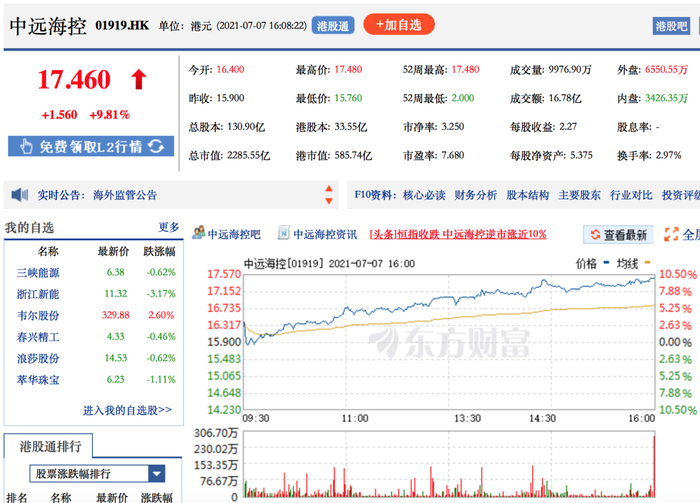Select the 港股通排行 tab
This screenshot has width=700, height=503.
(49, 446)
